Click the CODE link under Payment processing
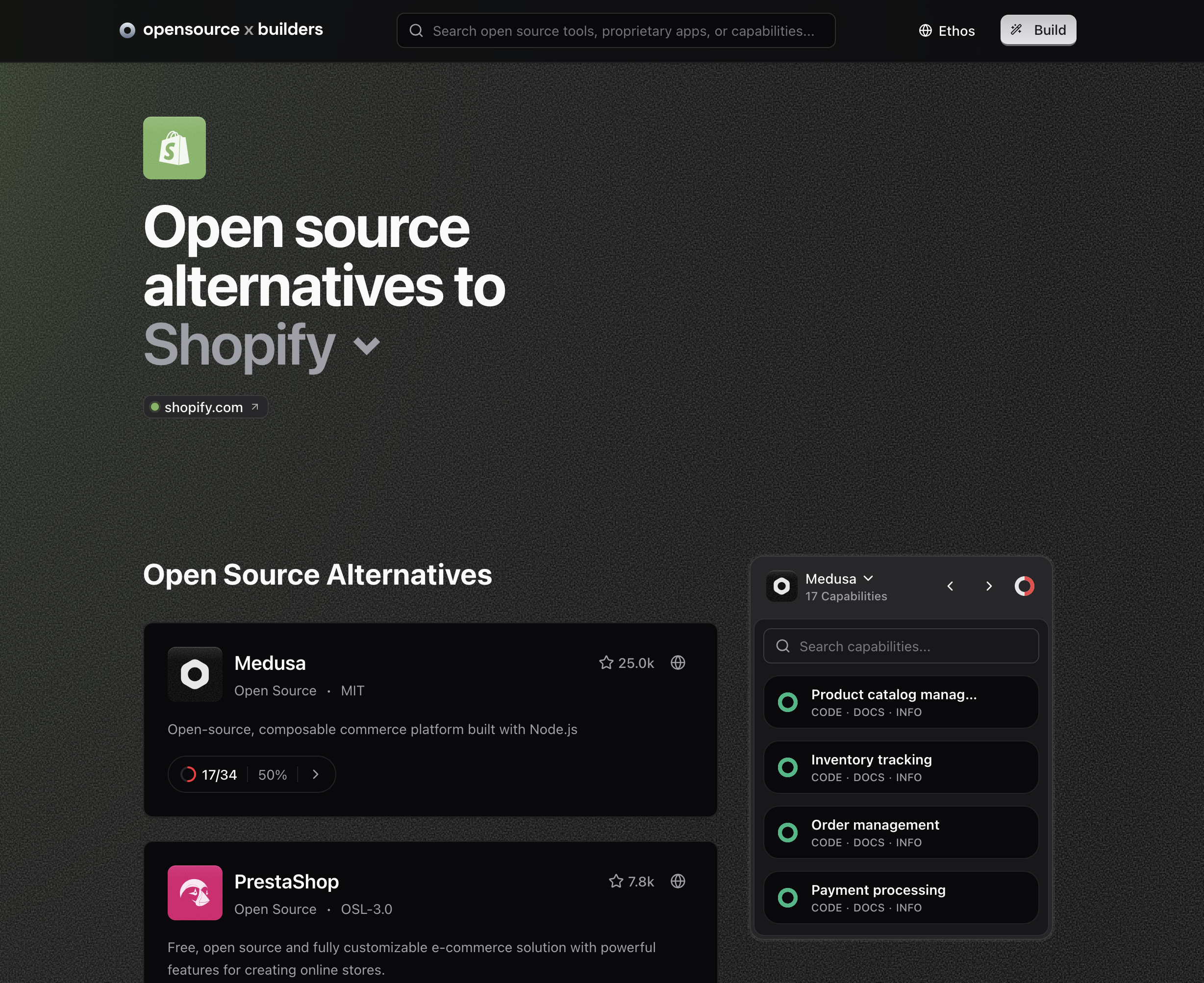The image size is (1204, 983). click(826, 908)
